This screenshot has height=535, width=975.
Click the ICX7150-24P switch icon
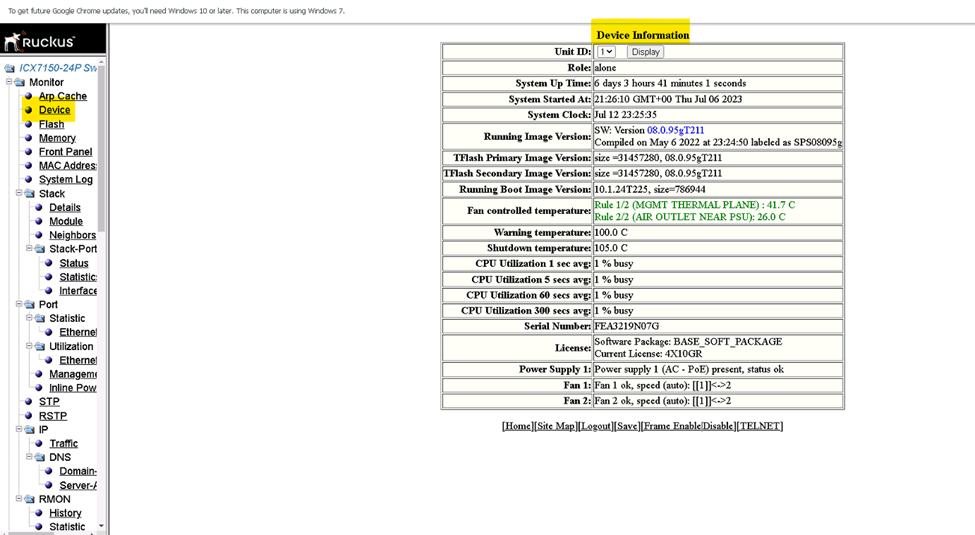pos(9,68)
